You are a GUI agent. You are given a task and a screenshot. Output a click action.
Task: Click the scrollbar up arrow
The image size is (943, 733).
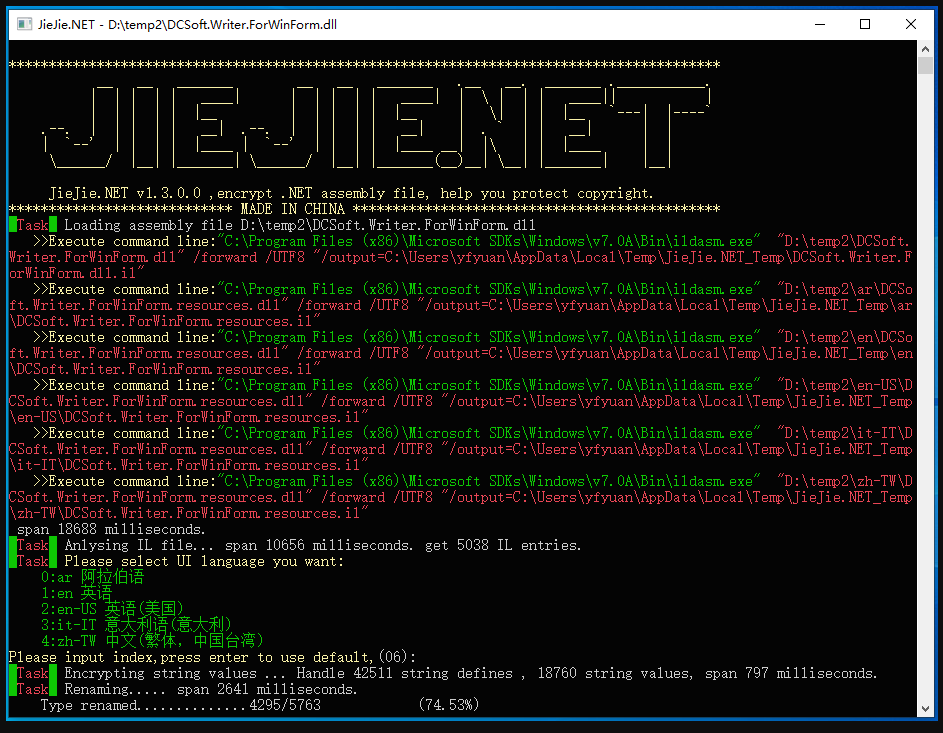(926, 49)
